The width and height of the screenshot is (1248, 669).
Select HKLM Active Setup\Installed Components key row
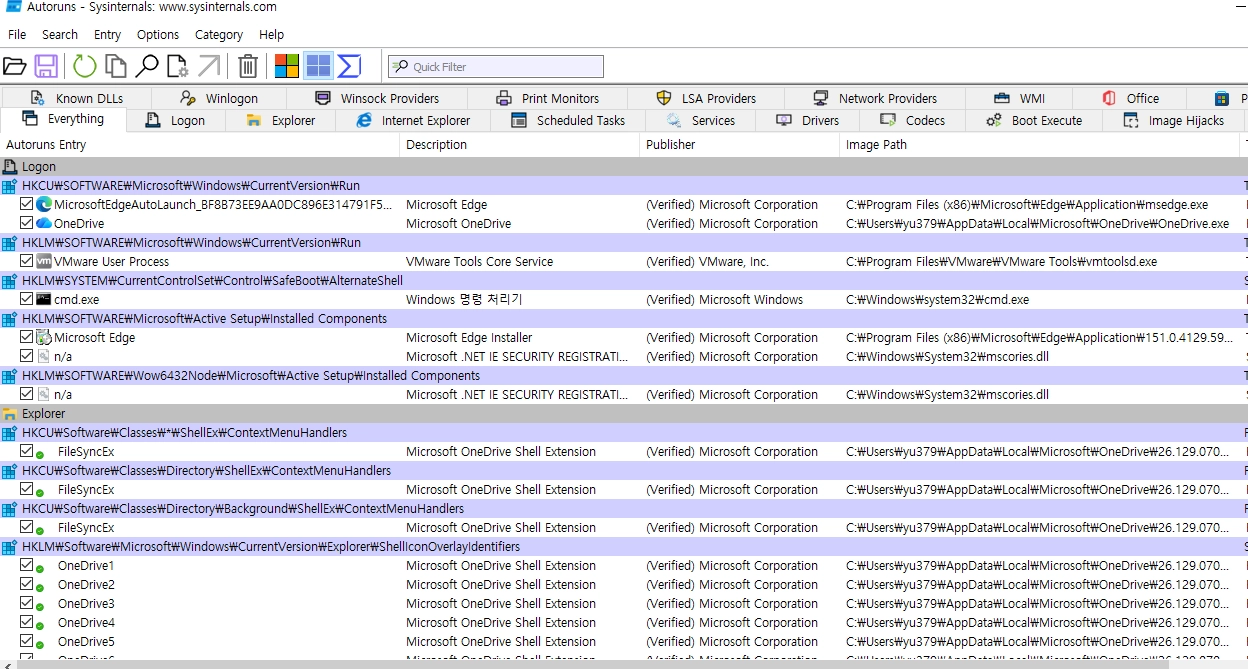(x=624, y=319)
